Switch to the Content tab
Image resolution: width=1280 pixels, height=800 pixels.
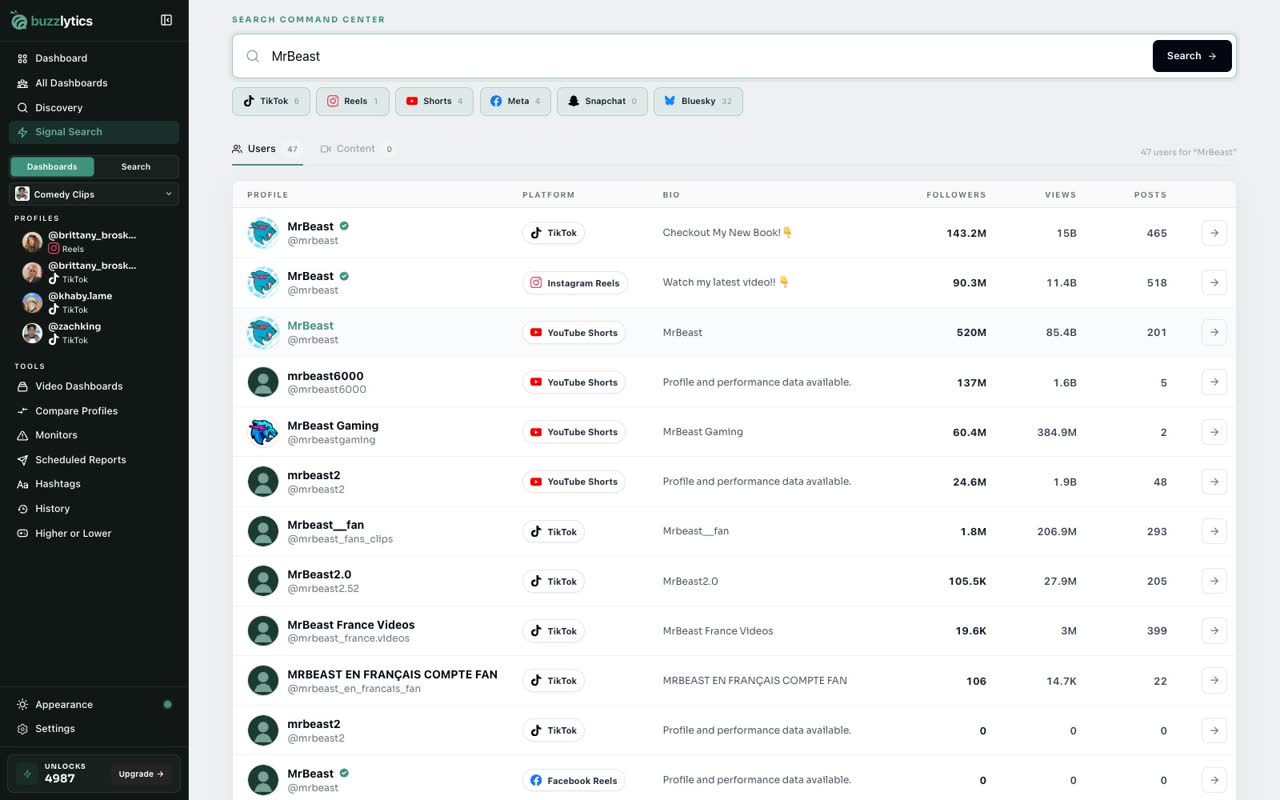(357, 149)
